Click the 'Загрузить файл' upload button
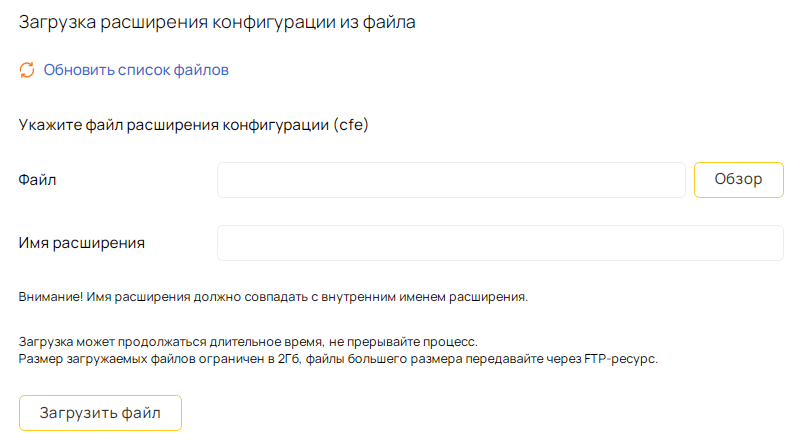The width and height of the screenshot is (812, 444). (100, 413)
